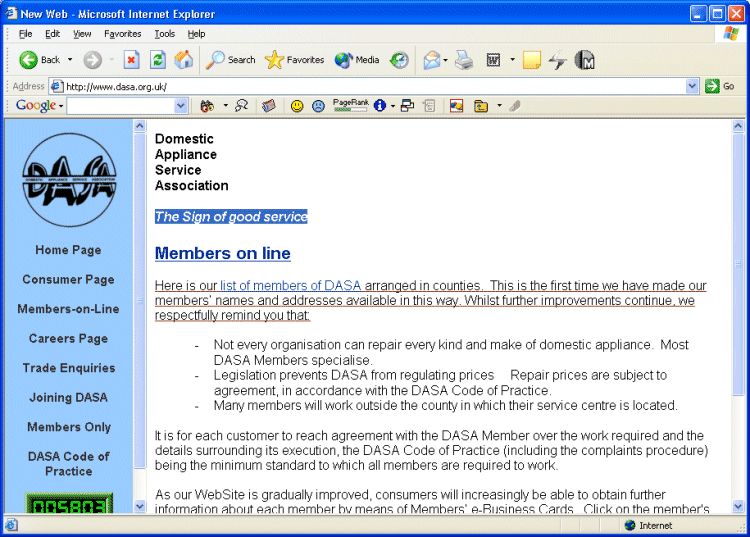This screenshot has width=750, height=537.
Task: Click the lightning bolt toolbar icon
Action: (557, 60)
